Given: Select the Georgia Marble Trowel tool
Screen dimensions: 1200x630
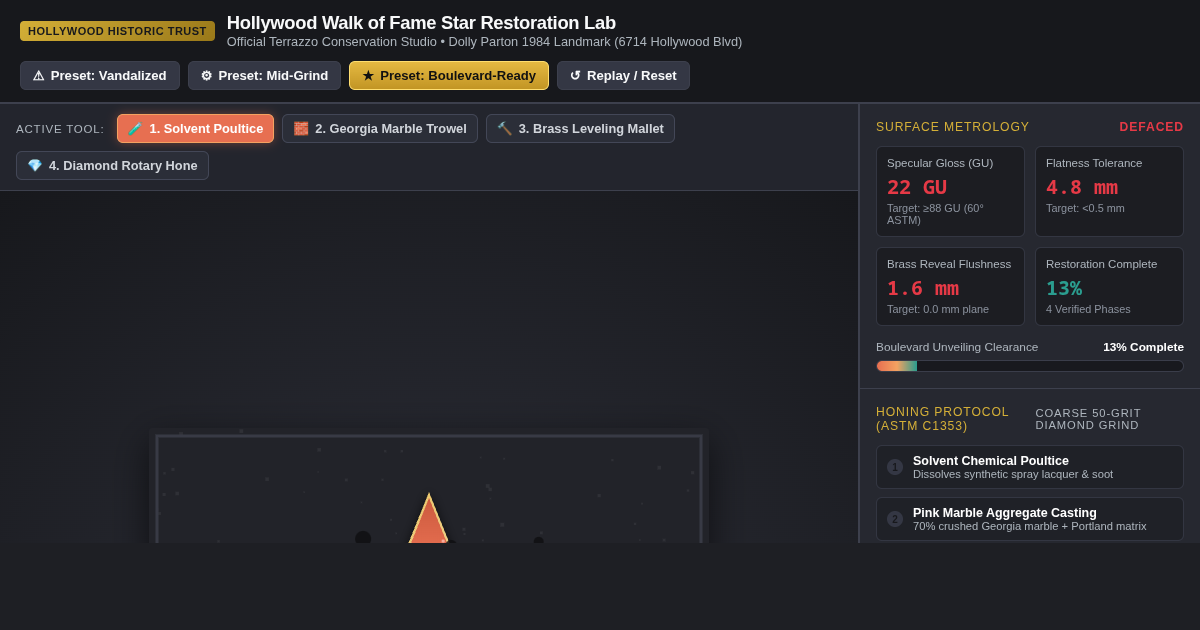Looking at the screenshot, I should tap(380, 128).
